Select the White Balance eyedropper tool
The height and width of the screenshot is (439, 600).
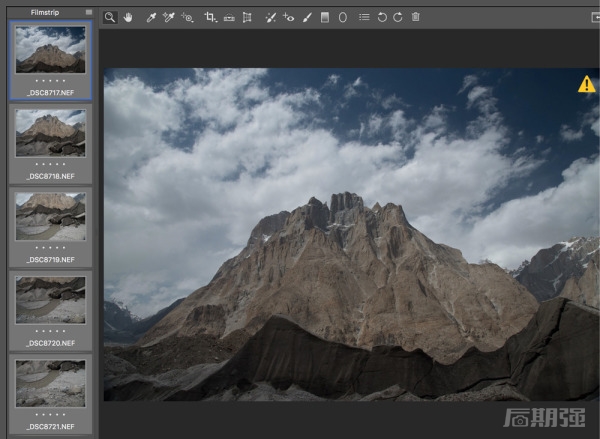click(151, 17)
